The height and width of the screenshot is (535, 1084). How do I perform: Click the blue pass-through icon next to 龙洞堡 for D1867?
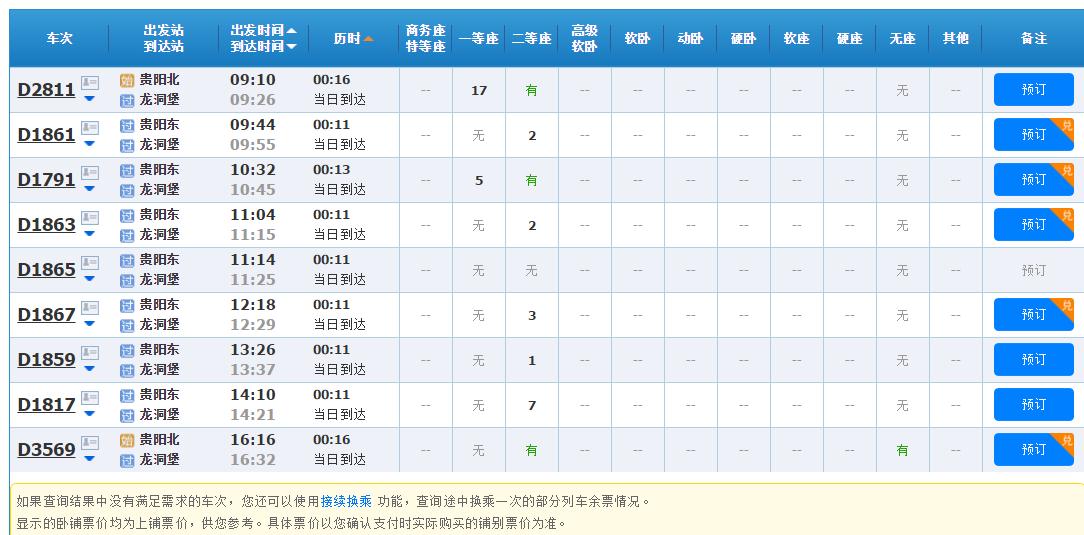click(127, 325)
